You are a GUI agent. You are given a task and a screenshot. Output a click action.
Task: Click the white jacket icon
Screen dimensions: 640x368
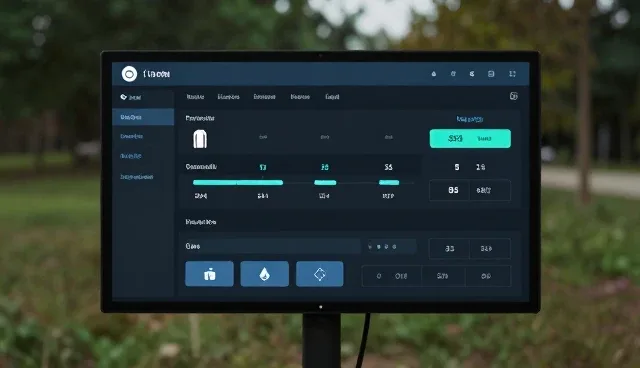pyautogui.click(x=200, y=139)
